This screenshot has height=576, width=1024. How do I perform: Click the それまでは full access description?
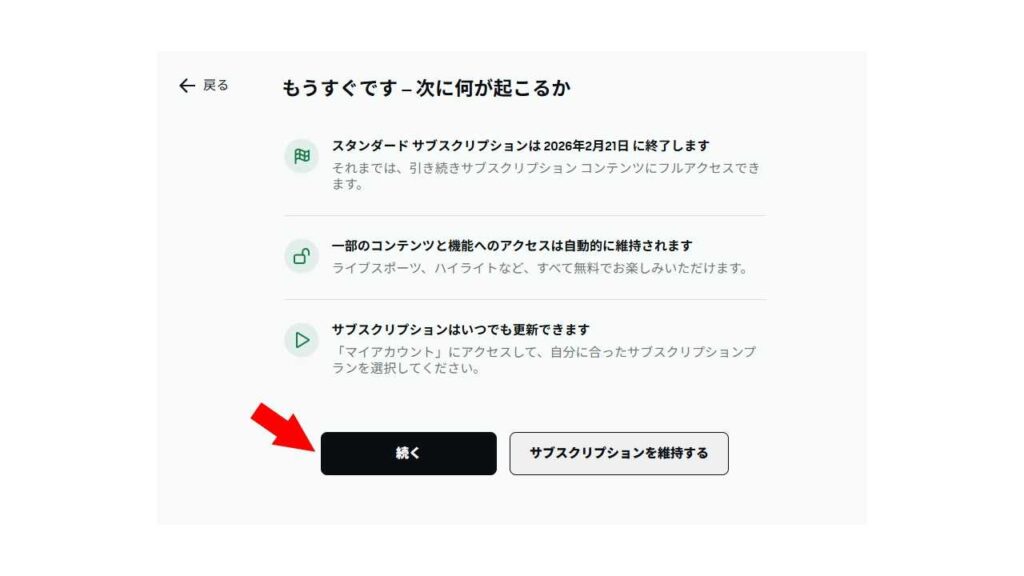(x=546, y=176)
